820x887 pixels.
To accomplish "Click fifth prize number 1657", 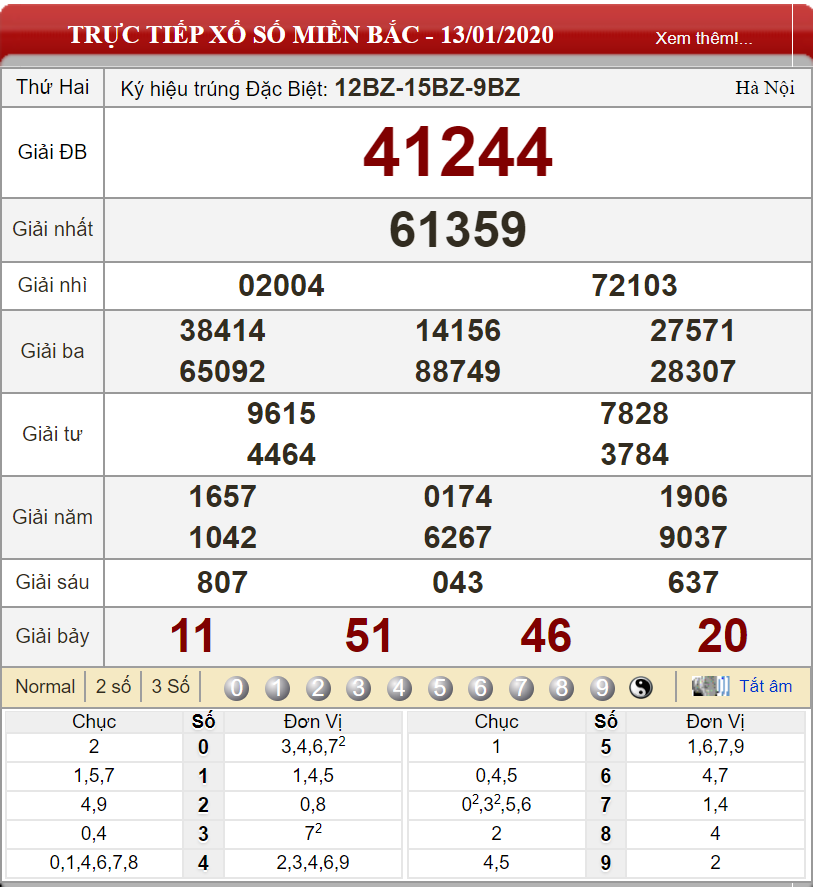I will pyautogui.click(x=222, y=497).
